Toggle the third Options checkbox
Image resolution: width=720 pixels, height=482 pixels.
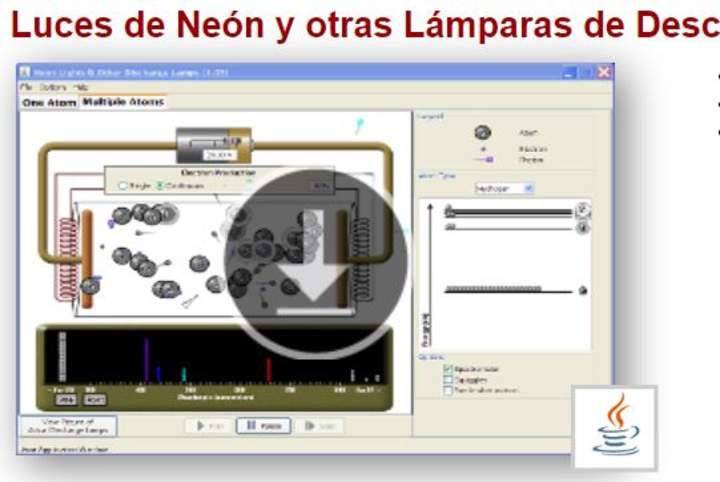[448, 391]
